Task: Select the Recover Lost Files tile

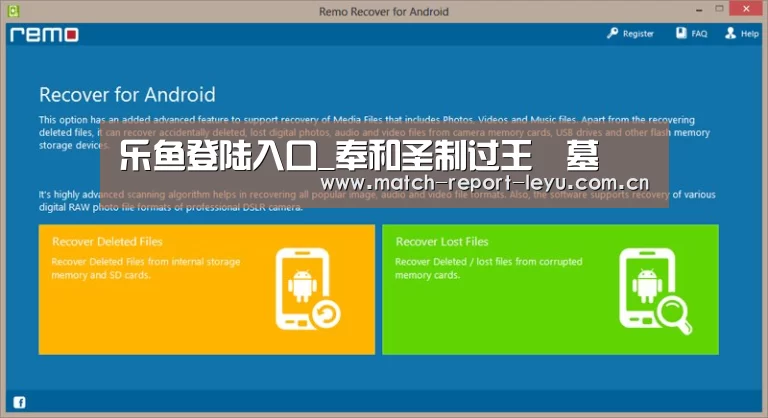Action: click(551, 290)
